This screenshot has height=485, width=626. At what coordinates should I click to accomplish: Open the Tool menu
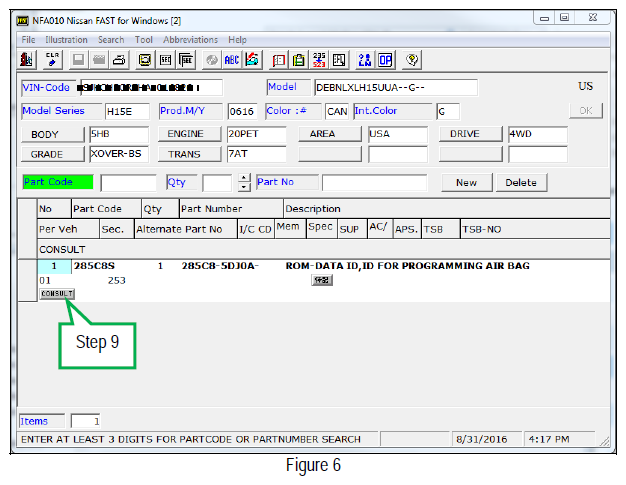(143, 40)
